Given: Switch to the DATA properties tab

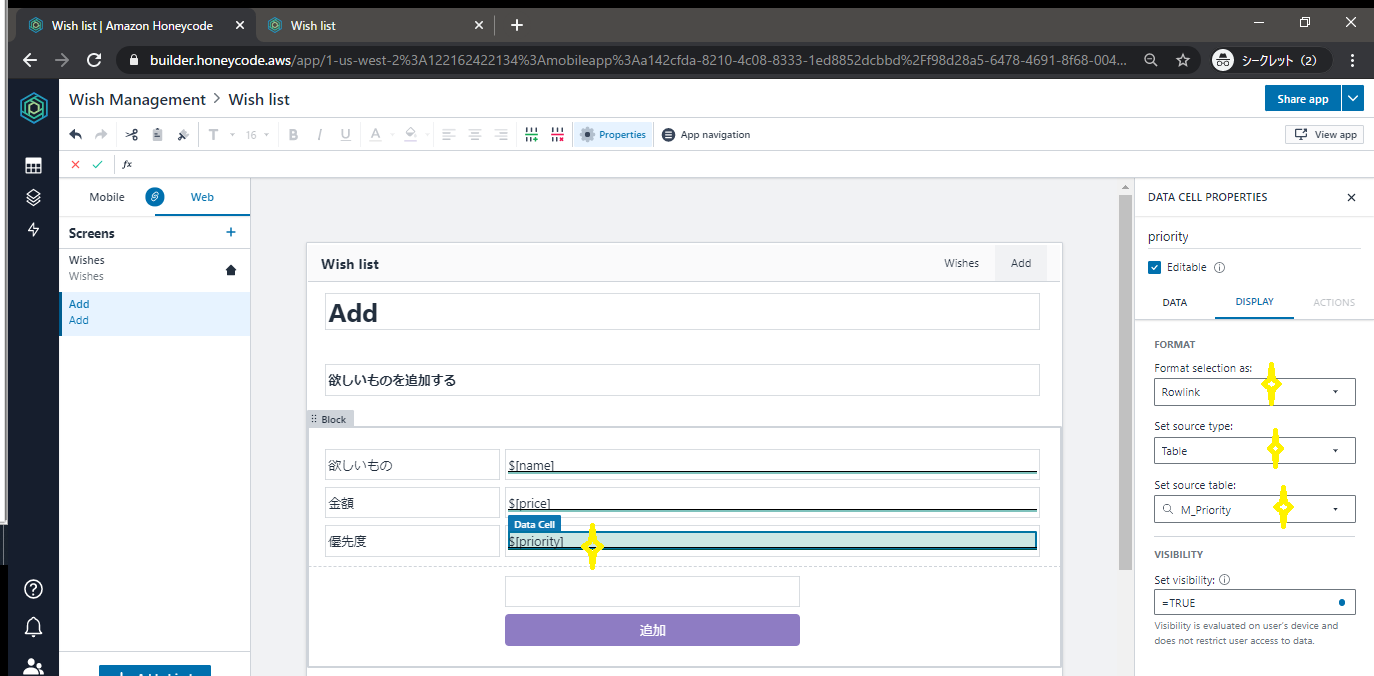Looking at the screenshot, I should pos(1175,302).
